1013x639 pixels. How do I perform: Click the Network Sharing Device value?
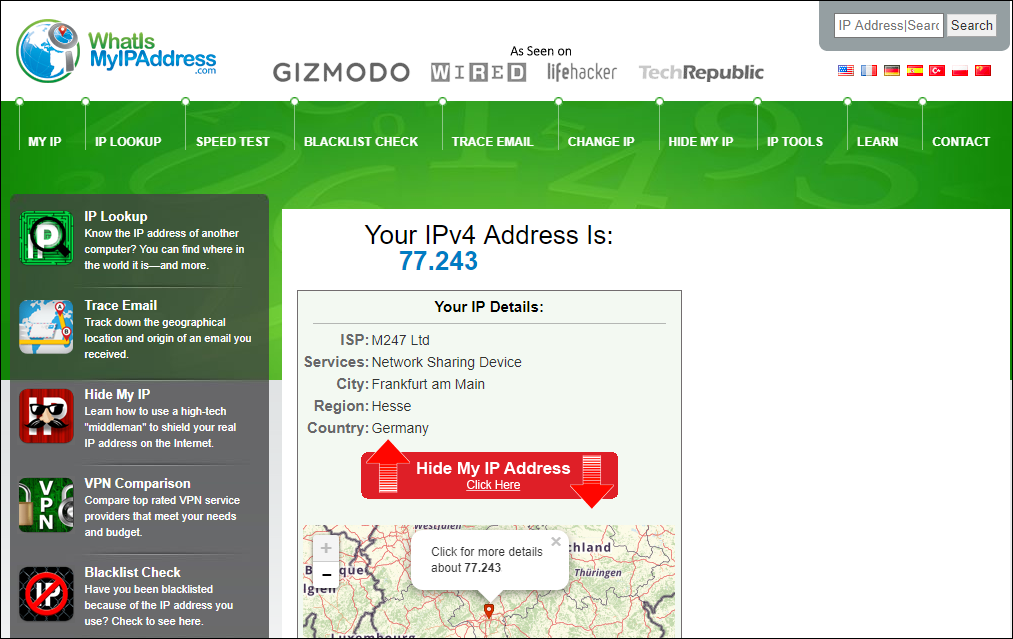pyautogui.click(x=446, y=362)
